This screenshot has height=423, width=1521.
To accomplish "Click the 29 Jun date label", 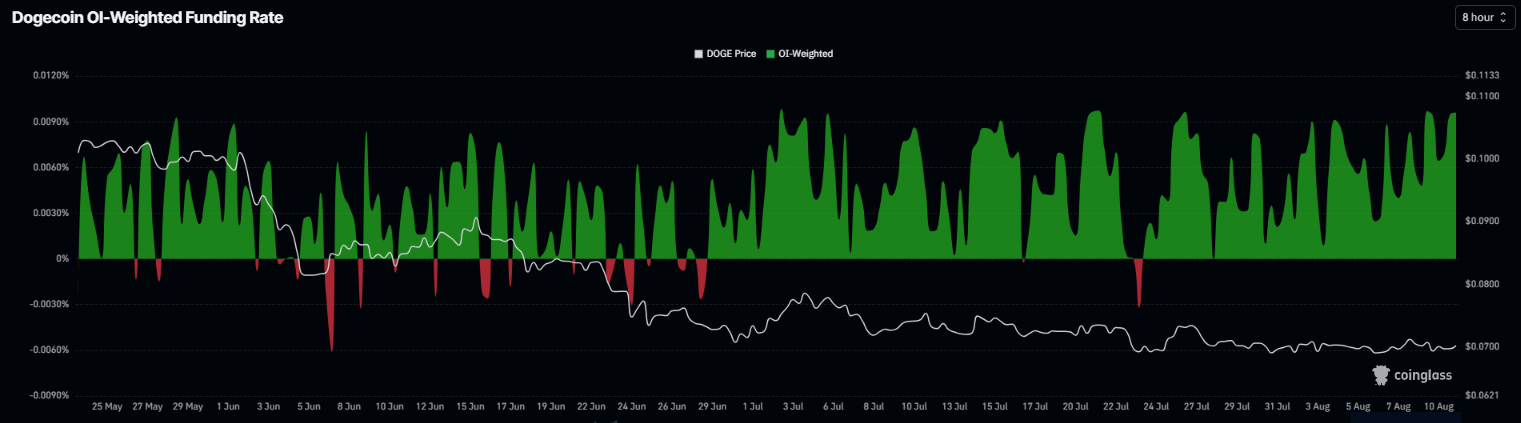I will [x=712, y=407].
